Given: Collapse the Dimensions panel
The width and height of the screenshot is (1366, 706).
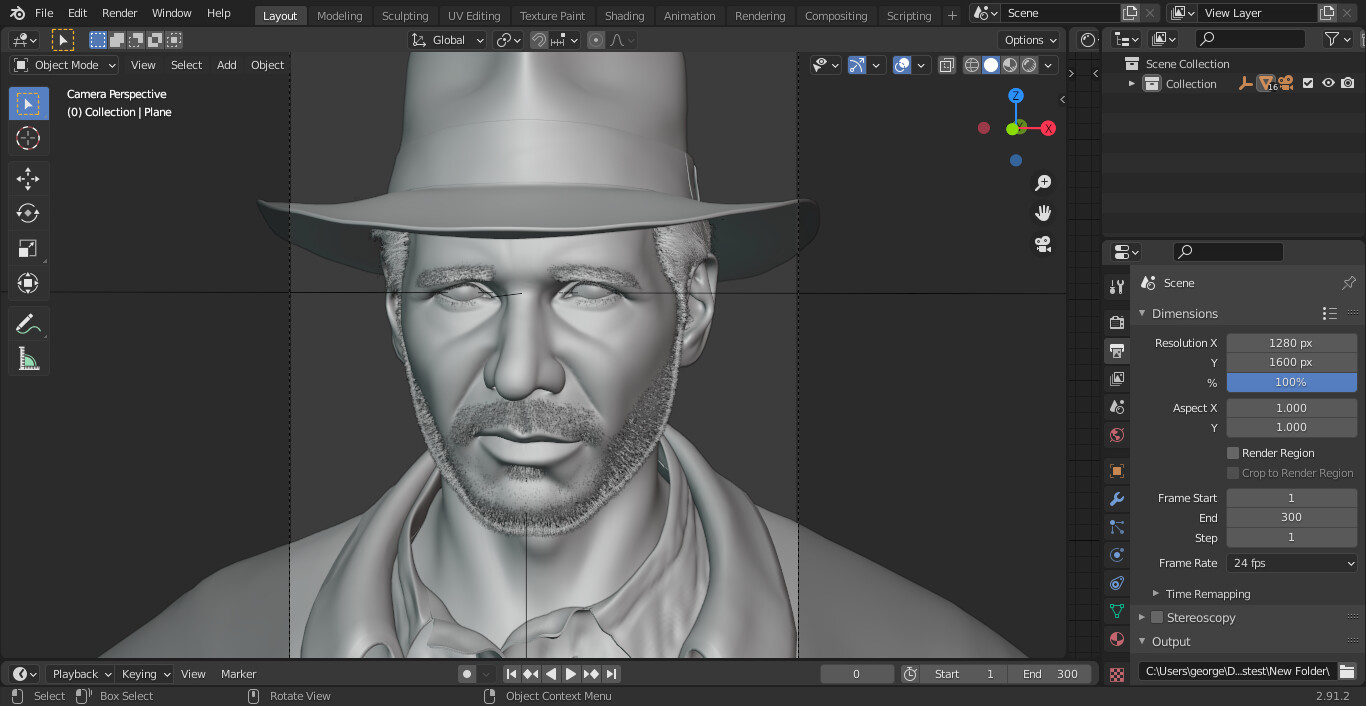Looking at the screenshot, I should 1143,313.
